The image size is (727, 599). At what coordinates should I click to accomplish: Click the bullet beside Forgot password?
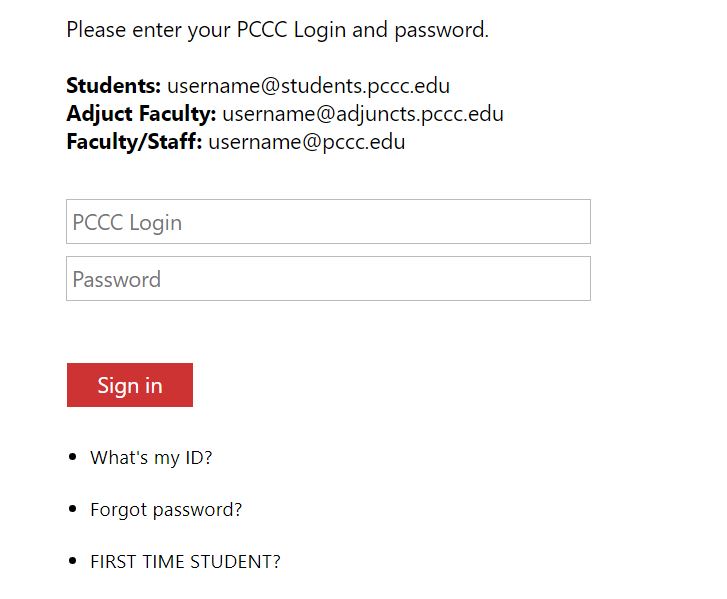(x=72, y=509)
